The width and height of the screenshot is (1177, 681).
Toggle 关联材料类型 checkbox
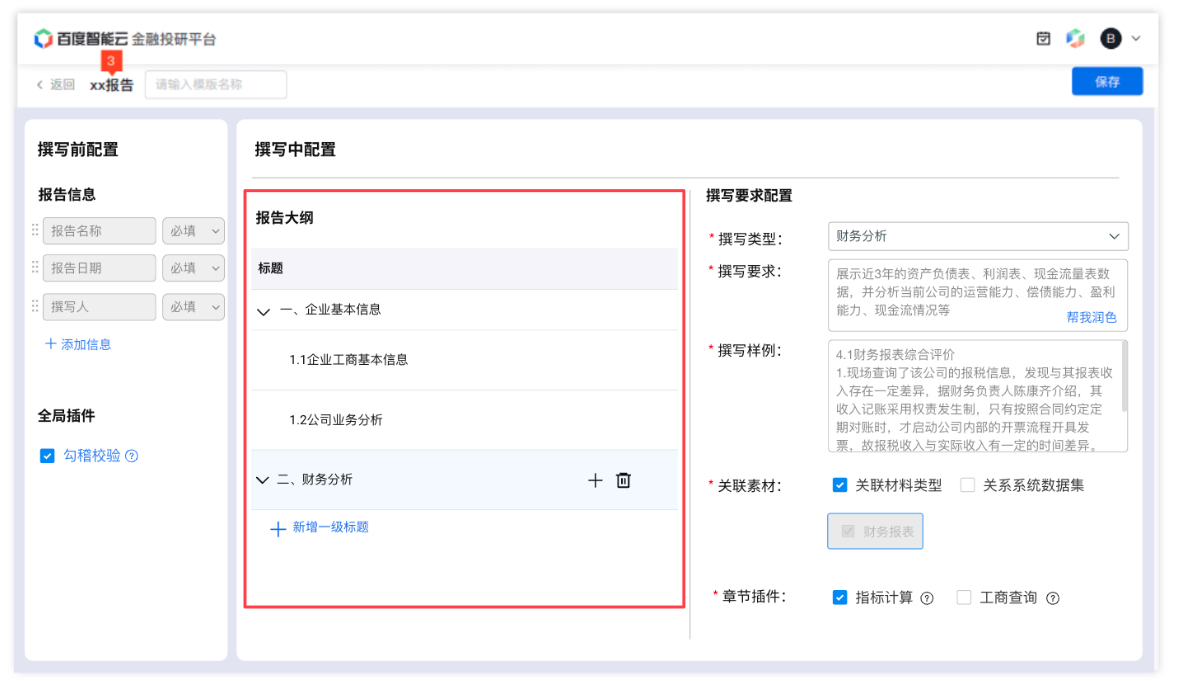(x=840, y=485)
